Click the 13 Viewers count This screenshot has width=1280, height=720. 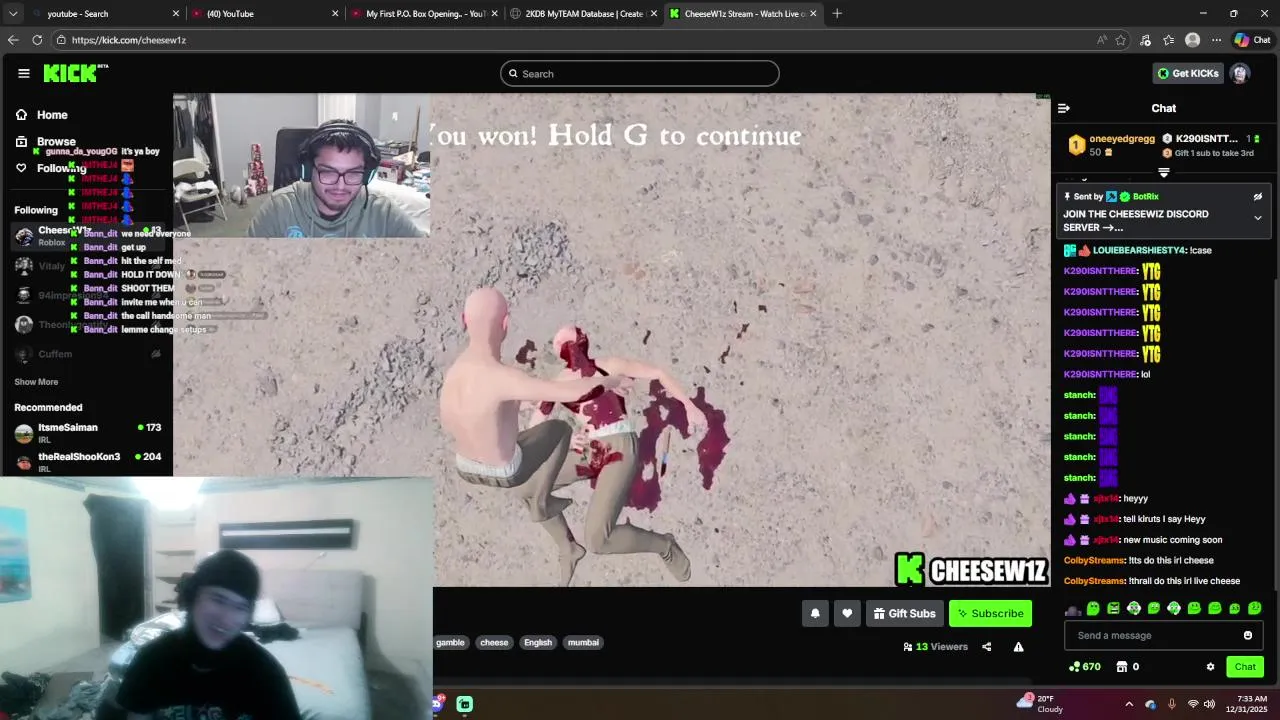click(x=935, y=647)
